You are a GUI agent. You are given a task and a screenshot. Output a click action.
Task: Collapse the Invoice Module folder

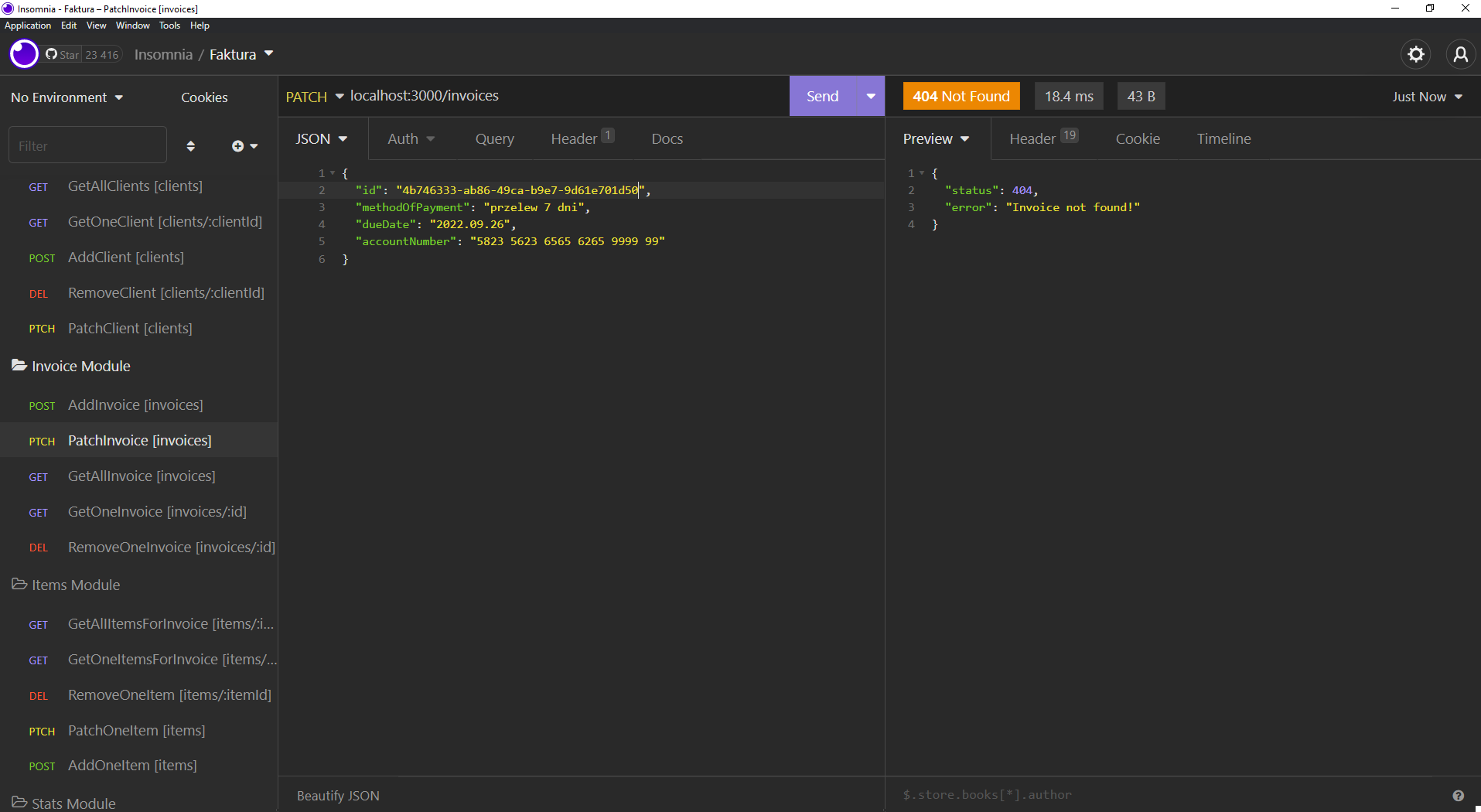point(71,366)
